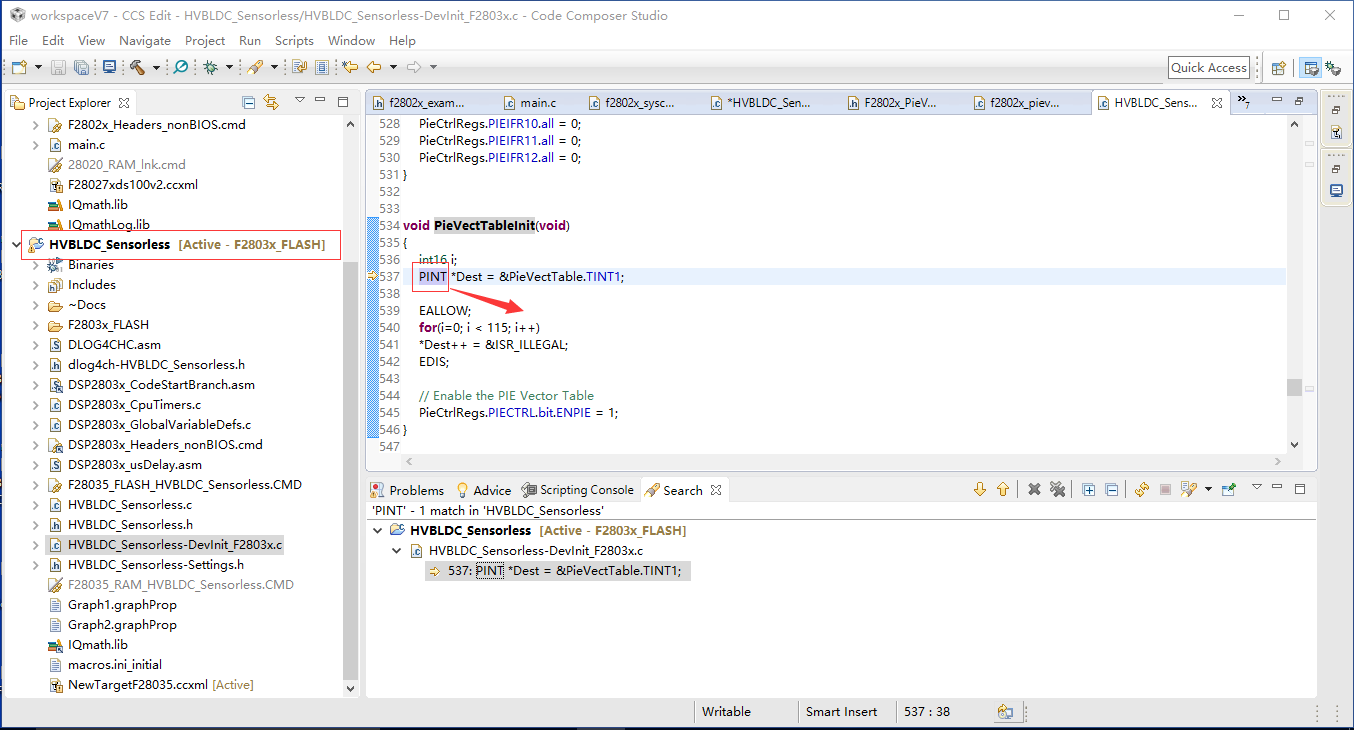Open the Build configuration dropdown arrow
1354x730 pixels.
156,67
